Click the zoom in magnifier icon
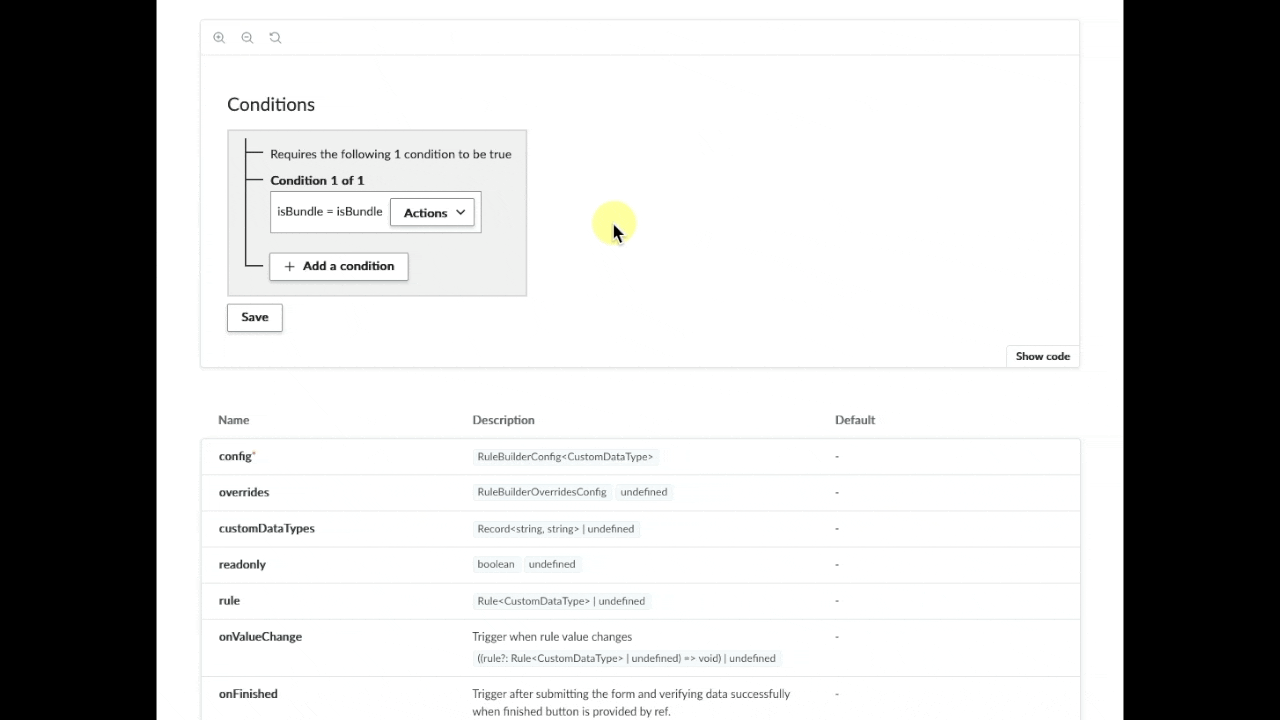This screenshot has height=720, width=1280. (x=219, y=38)
